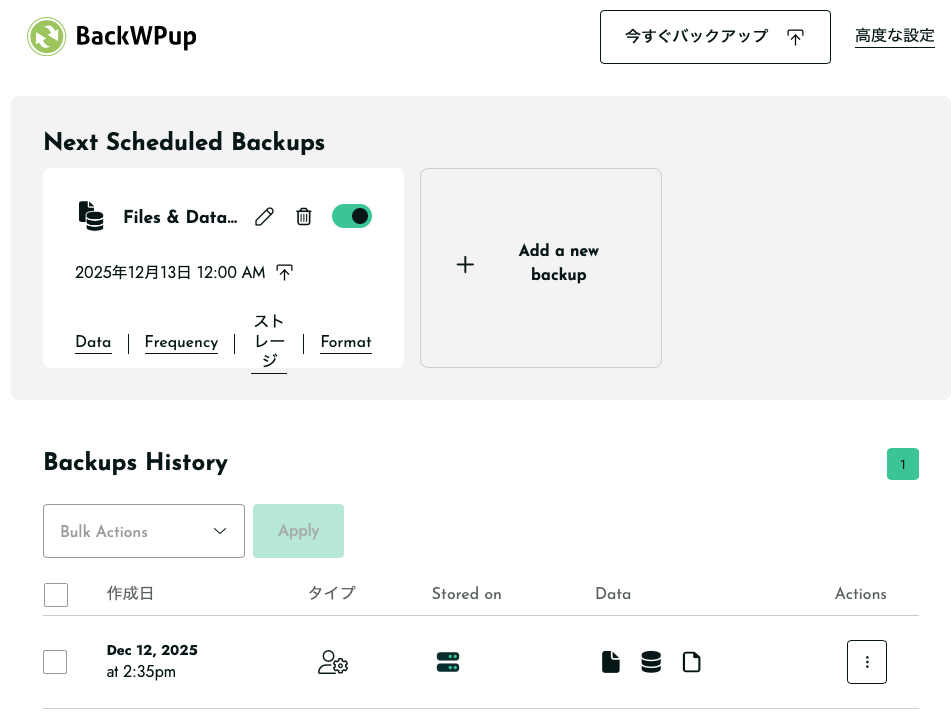Viewport: 951px width, 721px height.
Task: Click the pencil edit icon for Files & Database
Action: point(264,216)
